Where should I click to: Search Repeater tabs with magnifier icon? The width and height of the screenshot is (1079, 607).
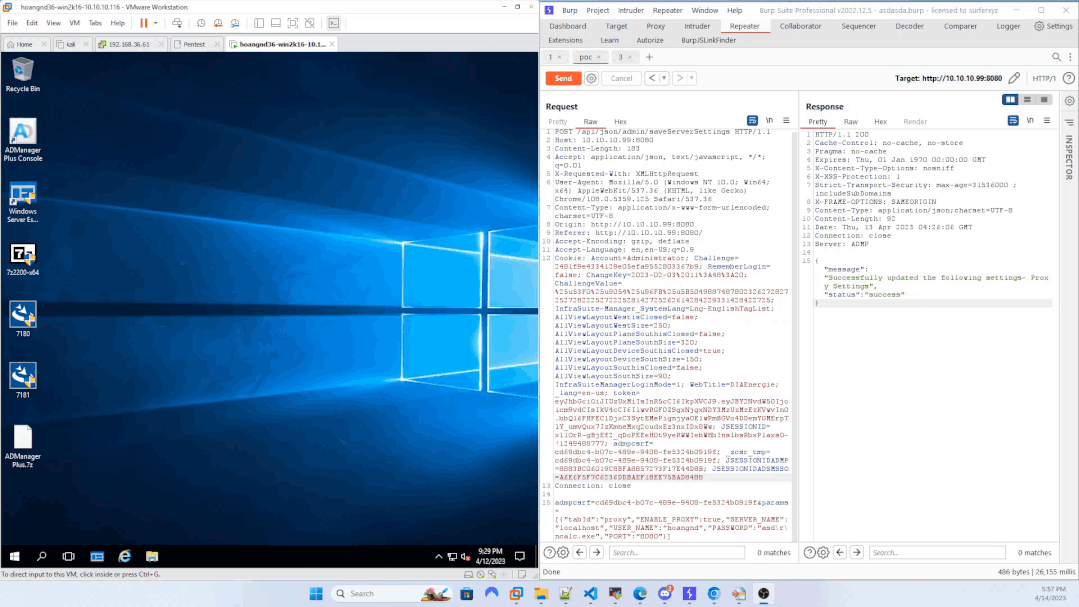coord(1056,57)
